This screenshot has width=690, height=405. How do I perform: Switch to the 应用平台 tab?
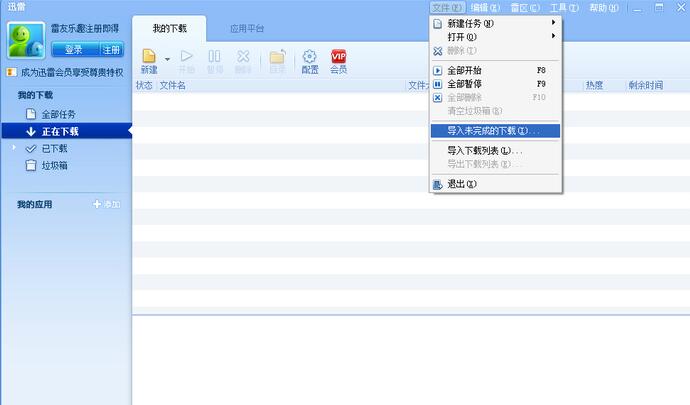tap(247, 29)
